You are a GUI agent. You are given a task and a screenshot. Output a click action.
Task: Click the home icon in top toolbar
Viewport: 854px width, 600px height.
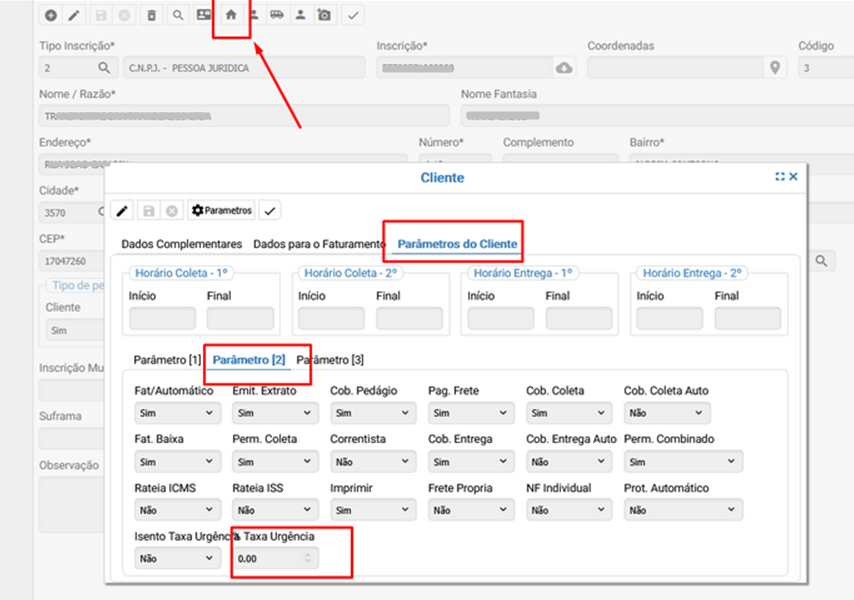click(231, 15)
